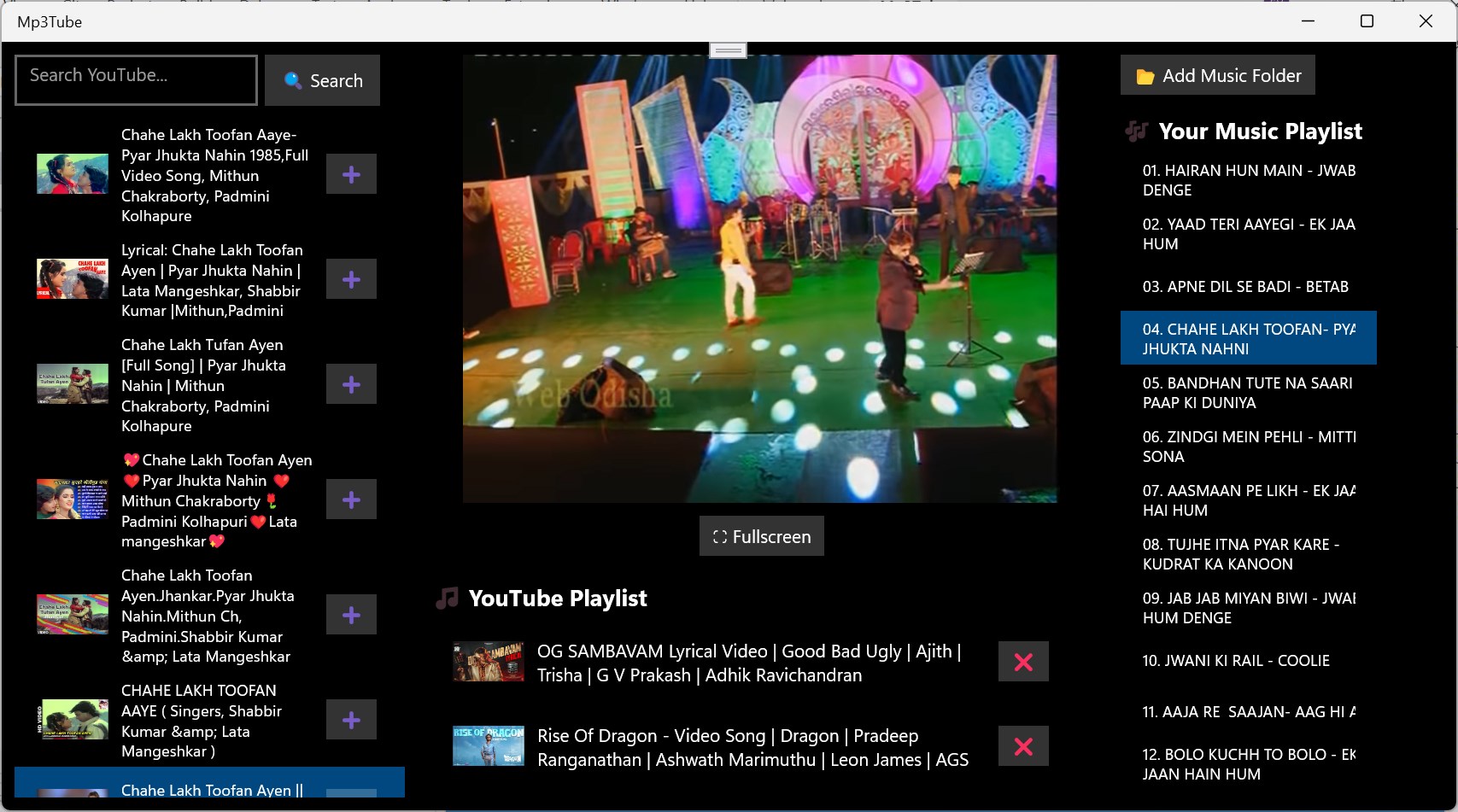Click the Search button
The width and height of the screenshot is (1458, 812).
(322, 80)
